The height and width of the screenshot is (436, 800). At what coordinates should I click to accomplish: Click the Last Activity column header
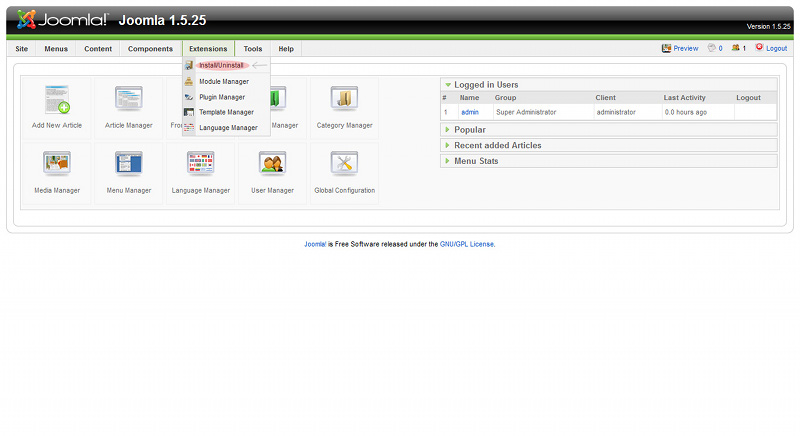685,97
